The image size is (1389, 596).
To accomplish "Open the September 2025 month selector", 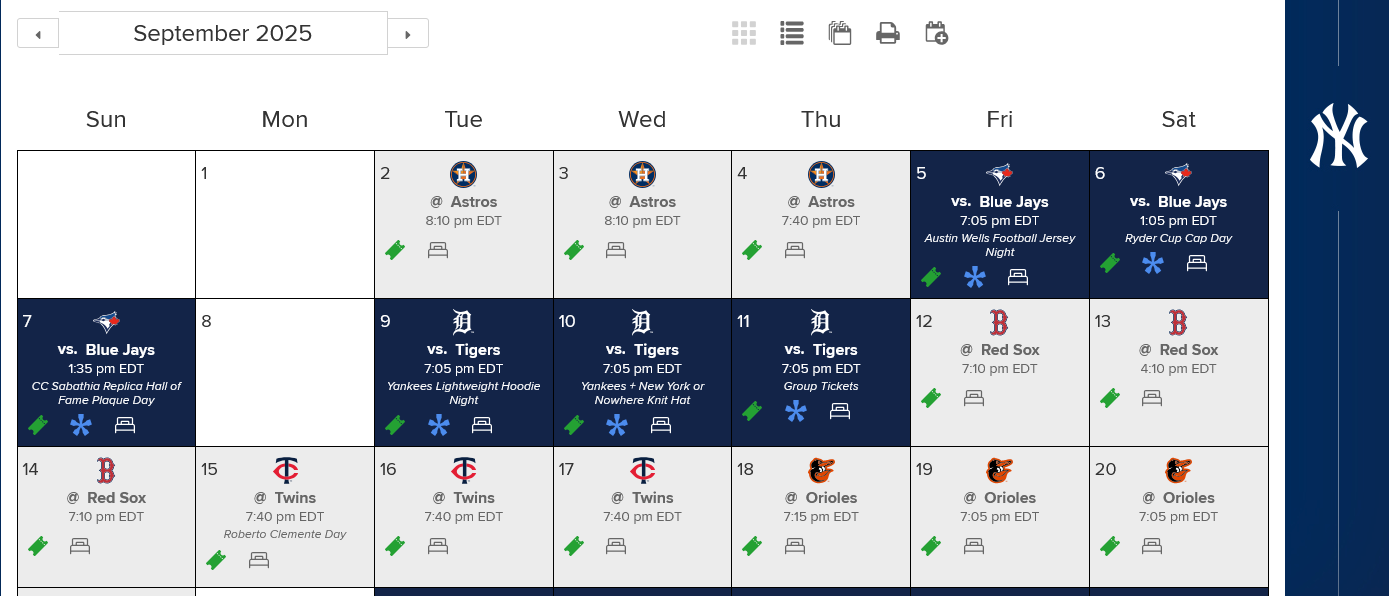I will (223, 33).
